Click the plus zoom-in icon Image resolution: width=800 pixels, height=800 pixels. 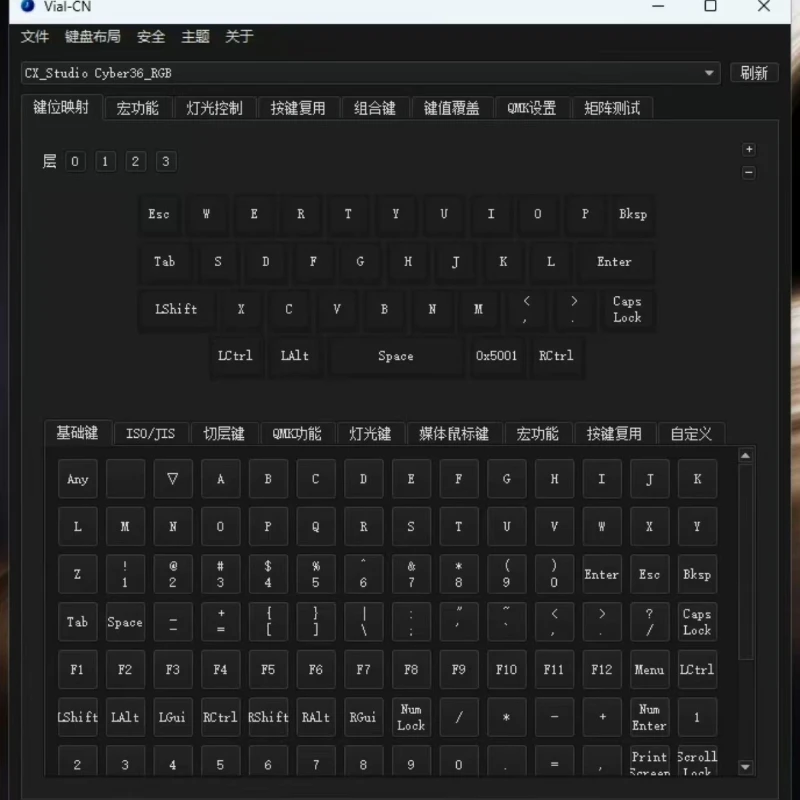[x=749, y=150]
